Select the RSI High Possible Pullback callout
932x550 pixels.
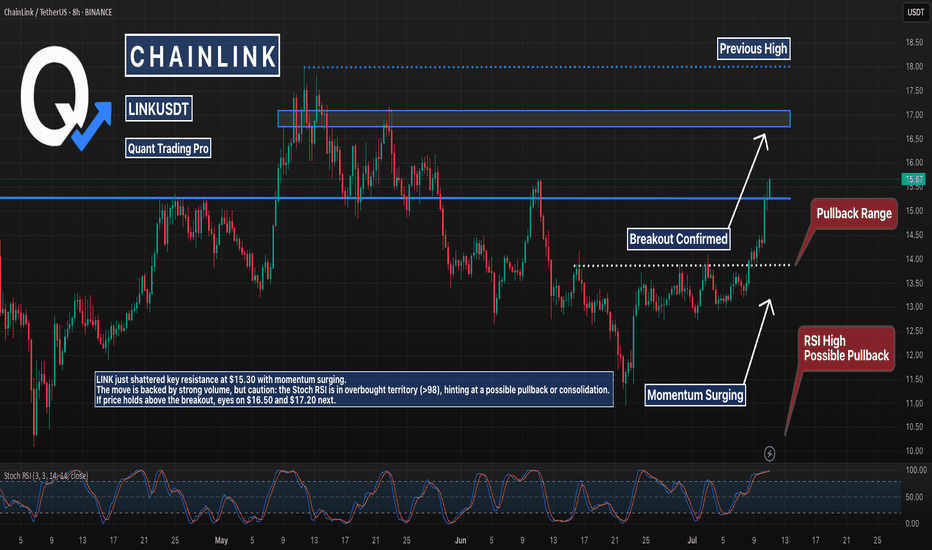pyautogui.click(x=846, y=348)
